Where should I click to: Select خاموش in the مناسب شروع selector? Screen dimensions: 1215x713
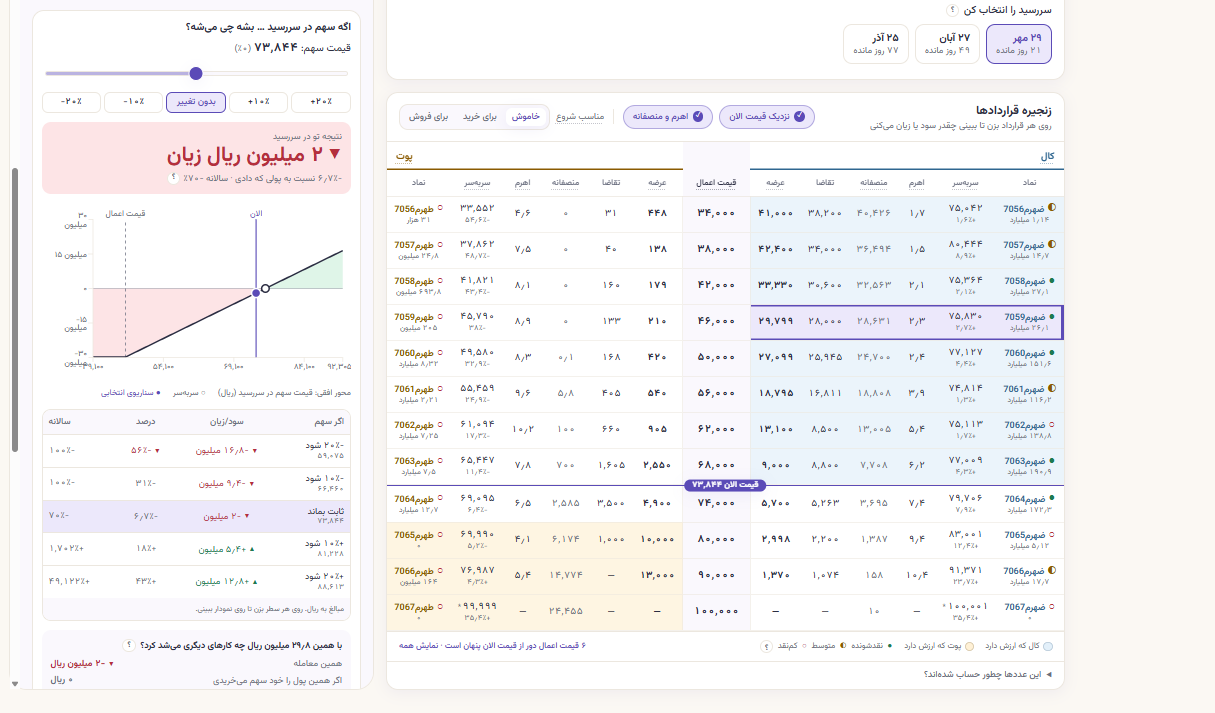tap(526, 117)
